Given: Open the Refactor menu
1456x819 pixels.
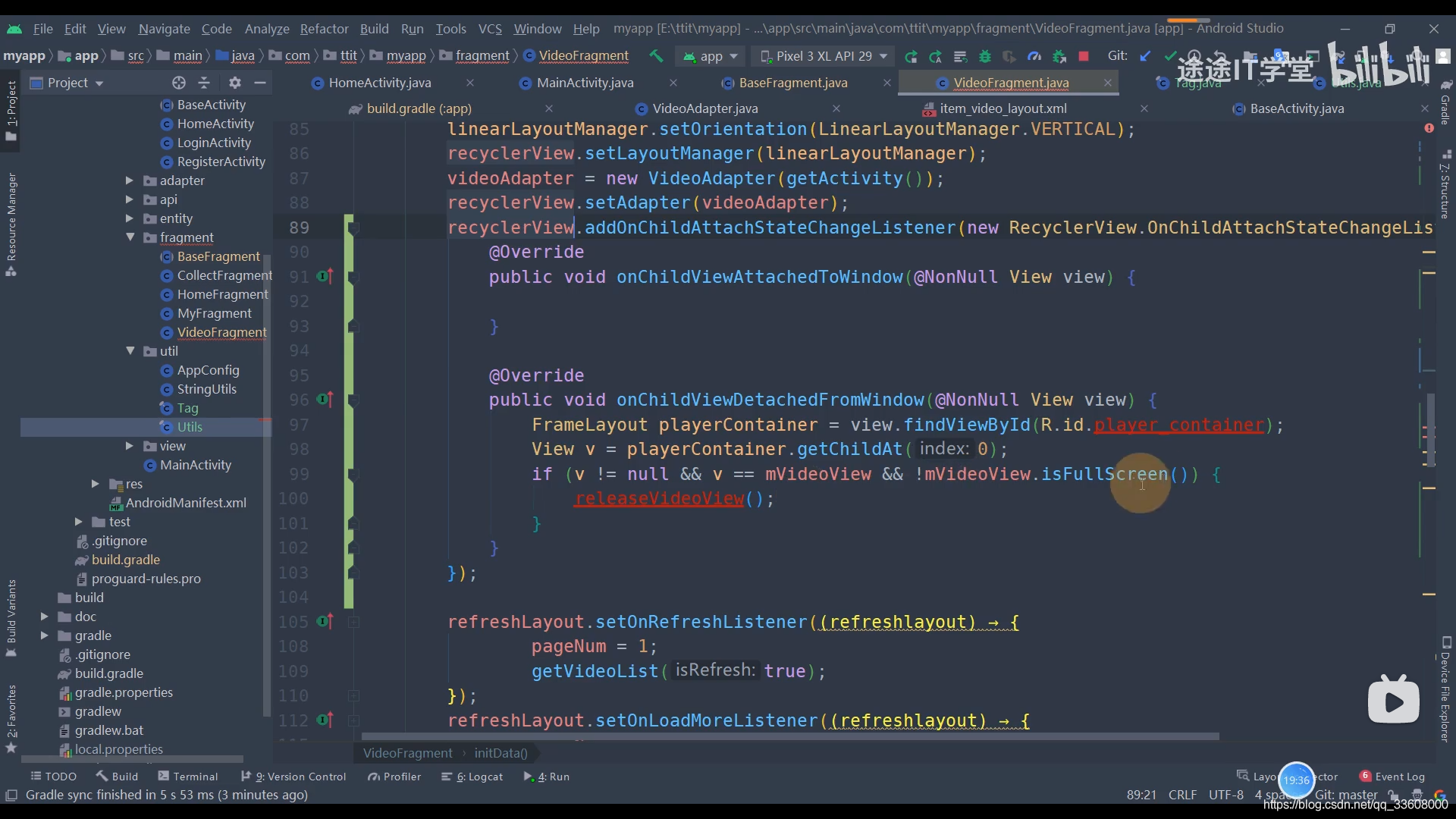Looking at the screenshot, I should click(x=324, y=29).
